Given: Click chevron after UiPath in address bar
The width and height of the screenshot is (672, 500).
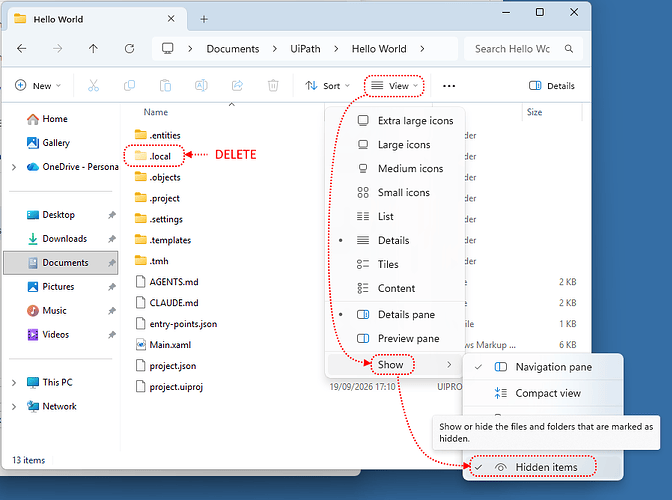Looking at the screenshot, I should point(336,49).
